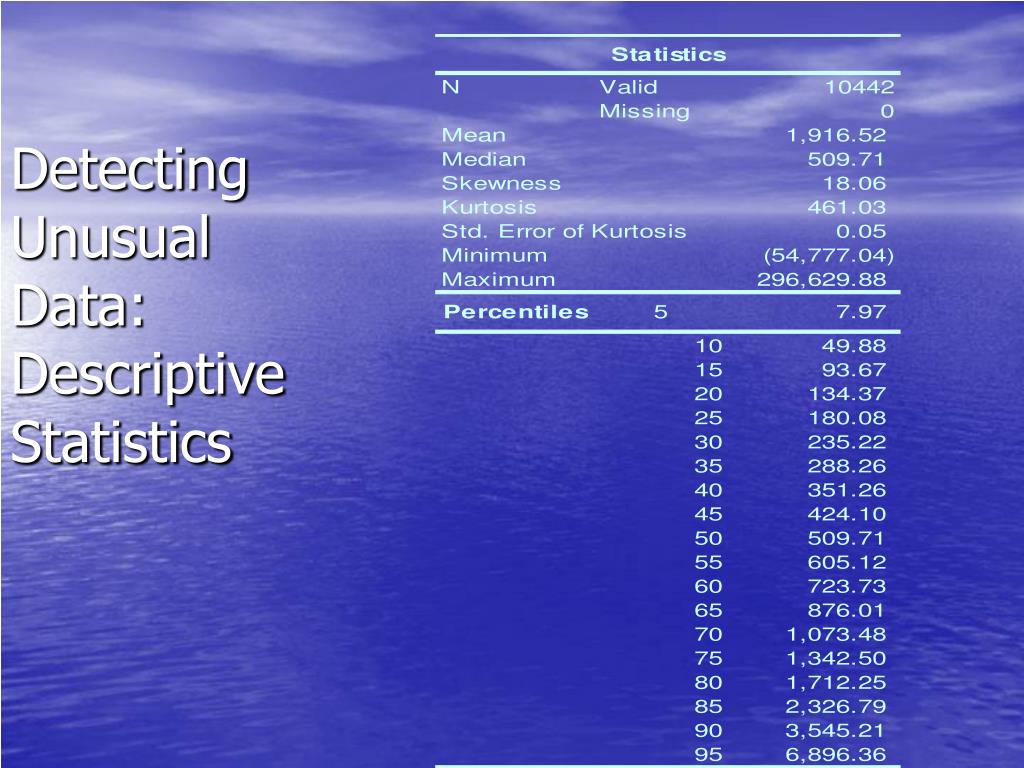
Task: Click the 95th percentile value 6,896.36
Action: (x=836, y=754)
